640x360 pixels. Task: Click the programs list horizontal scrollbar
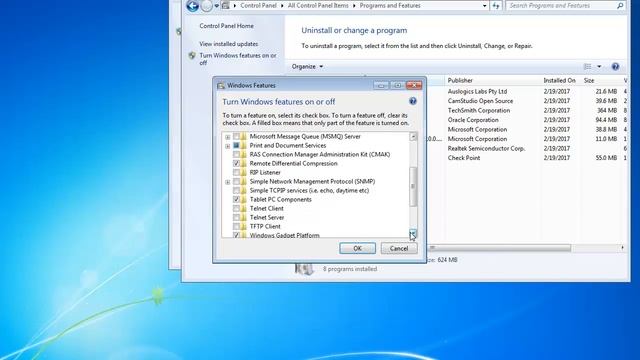coord(499,248)
